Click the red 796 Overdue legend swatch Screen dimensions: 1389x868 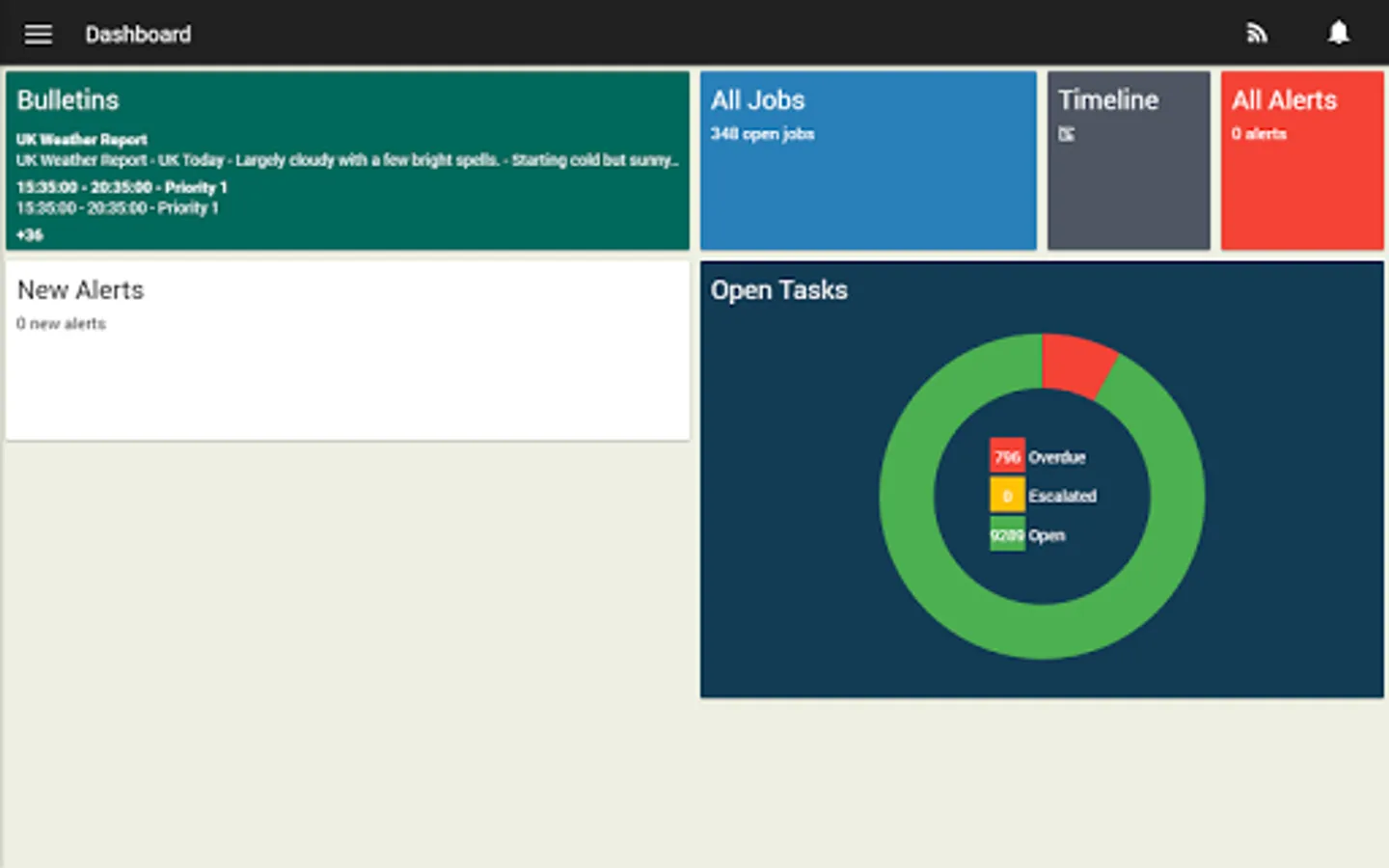[1007, 457]
